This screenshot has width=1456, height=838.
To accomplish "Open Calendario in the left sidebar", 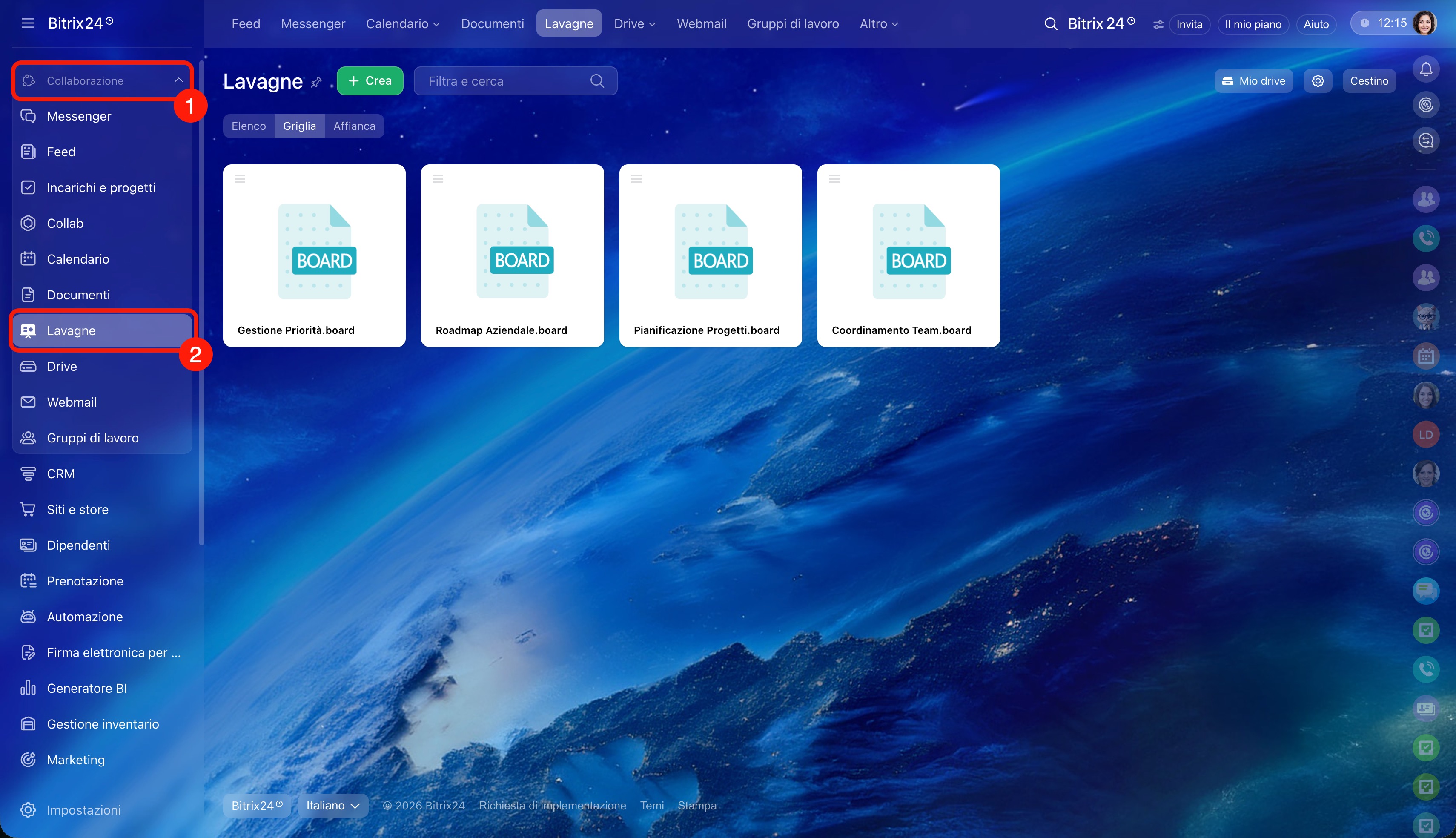I will [x=103, y=259].
